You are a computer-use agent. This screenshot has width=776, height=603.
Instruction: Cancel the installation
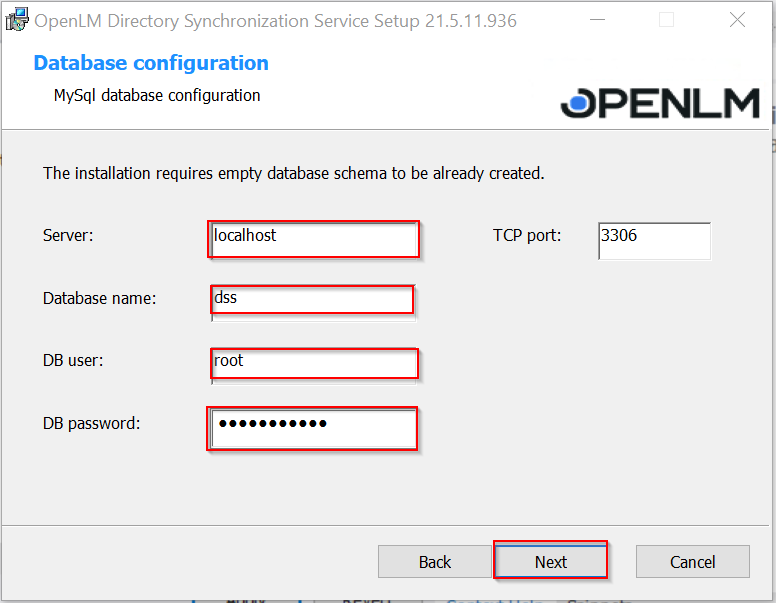point(692,562)
